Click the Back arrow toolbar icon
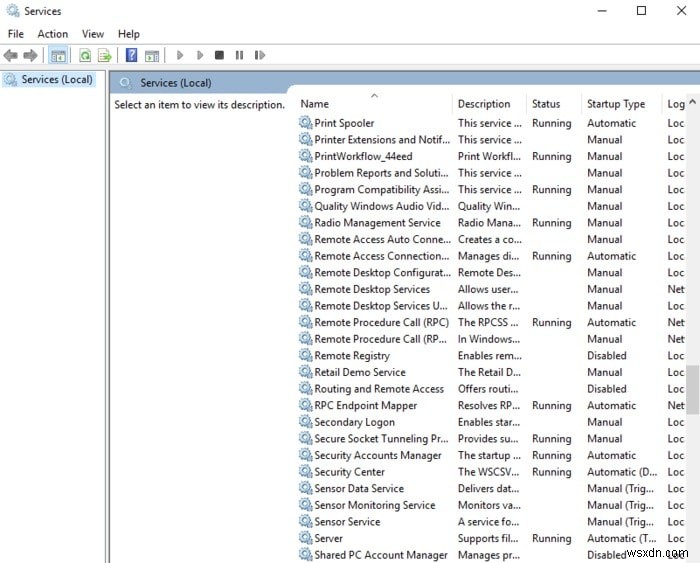This screenshot has height=563, width=700. click(x=11, y=55)
